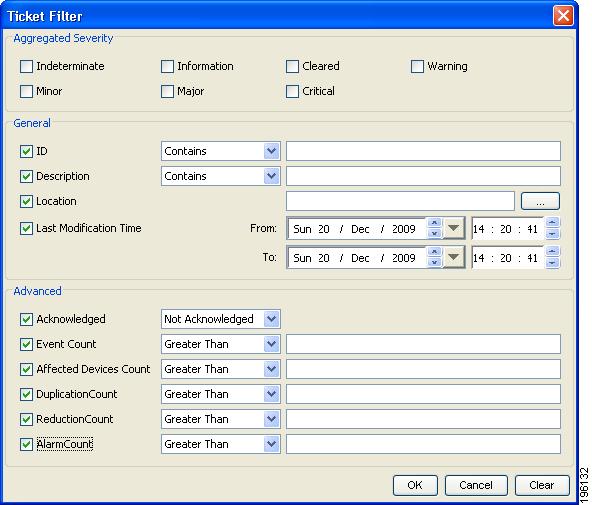Expand the AlarmCount Greater Than dropdown
The image size is (592, 505).
[271, 444]
